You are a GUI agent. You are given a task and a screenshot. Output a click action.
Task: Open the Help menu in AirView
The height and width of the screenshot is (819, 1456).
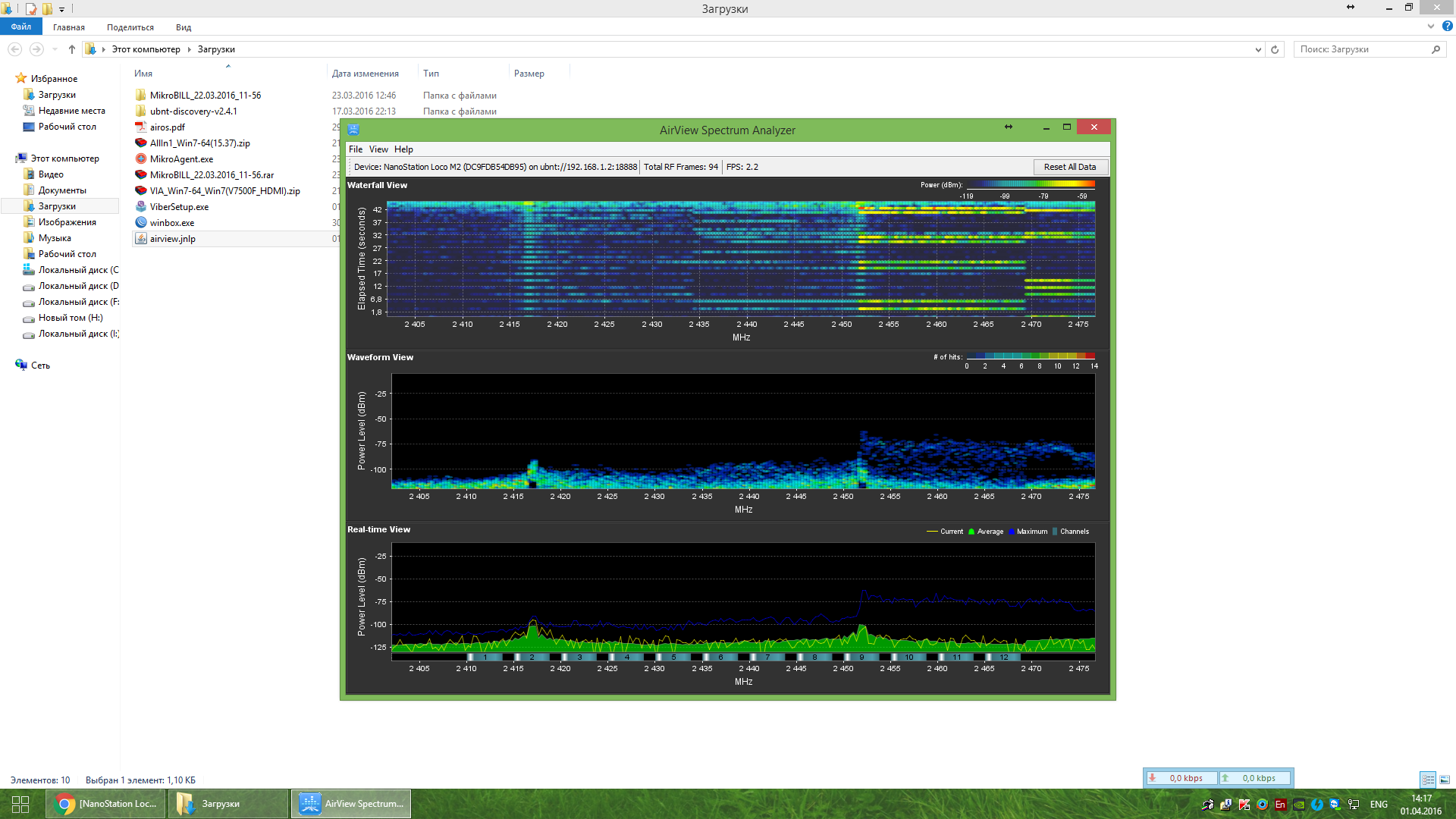point(403,149)
